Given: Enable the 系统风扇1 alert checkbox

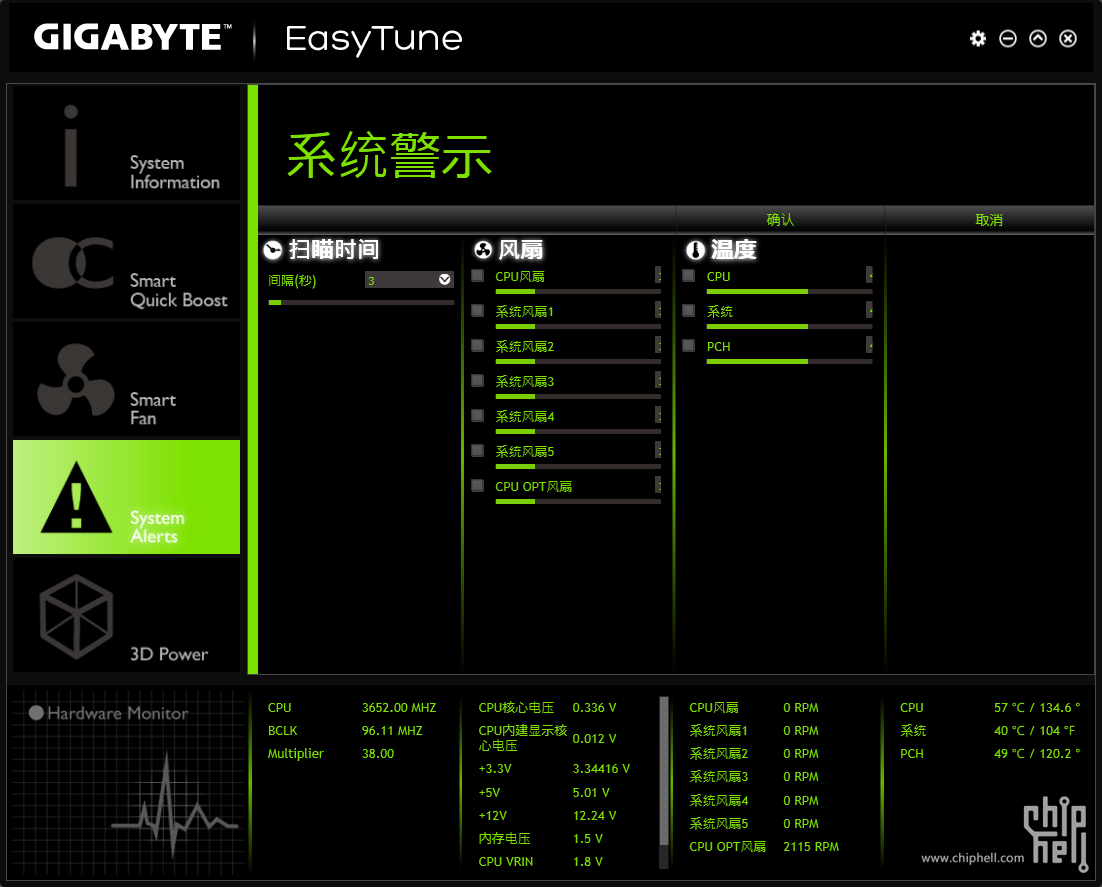Looking at the screenshot, I should click(478, 310).
